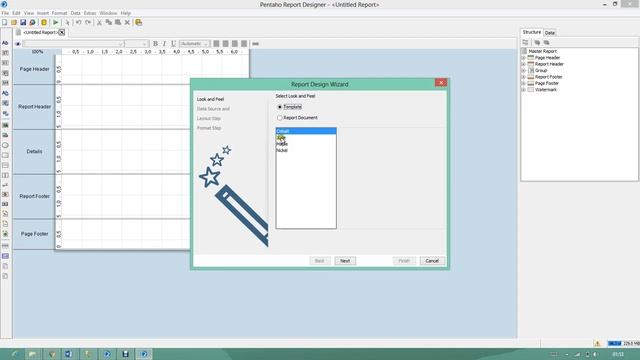
Task: Click the Cut scissors icon
Action: coord(99,22)
